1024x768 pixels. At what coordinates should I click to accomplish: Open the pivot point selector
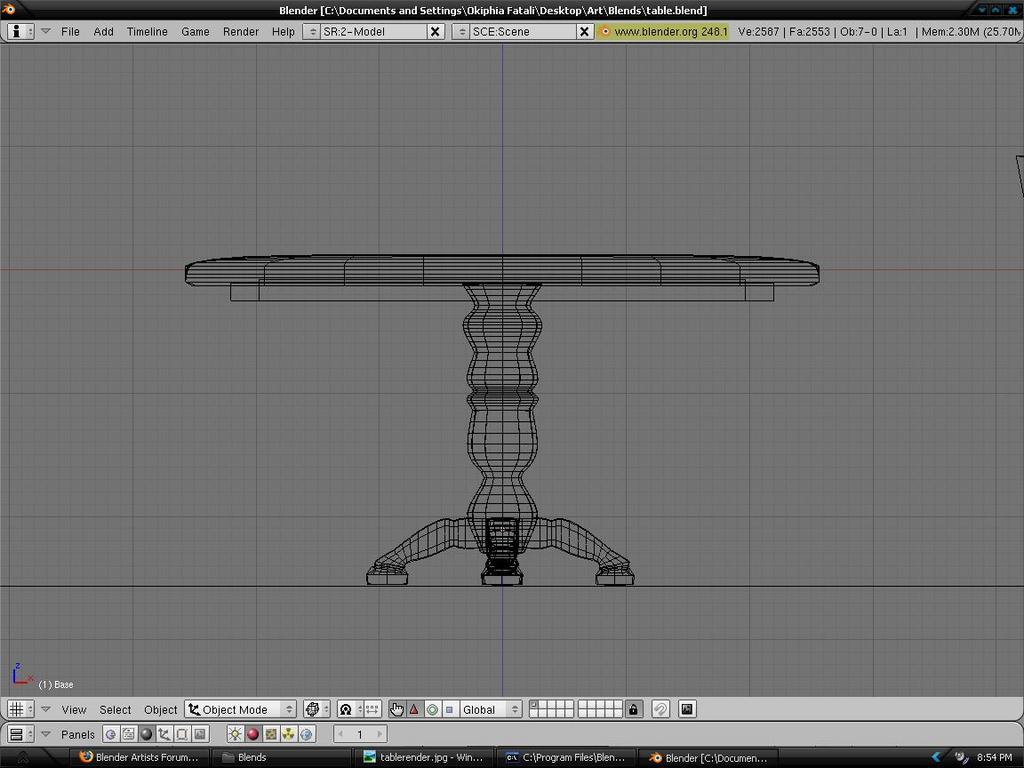click(x=350, y=709)
